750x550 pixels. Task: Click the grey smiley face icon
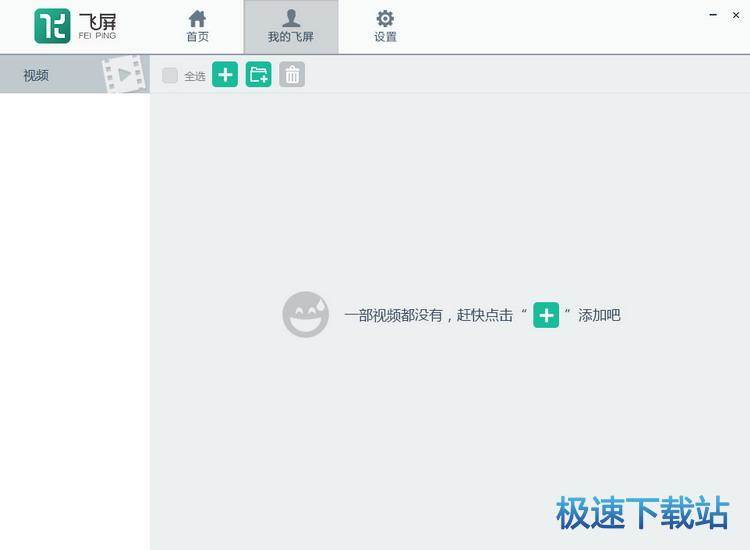305,315
